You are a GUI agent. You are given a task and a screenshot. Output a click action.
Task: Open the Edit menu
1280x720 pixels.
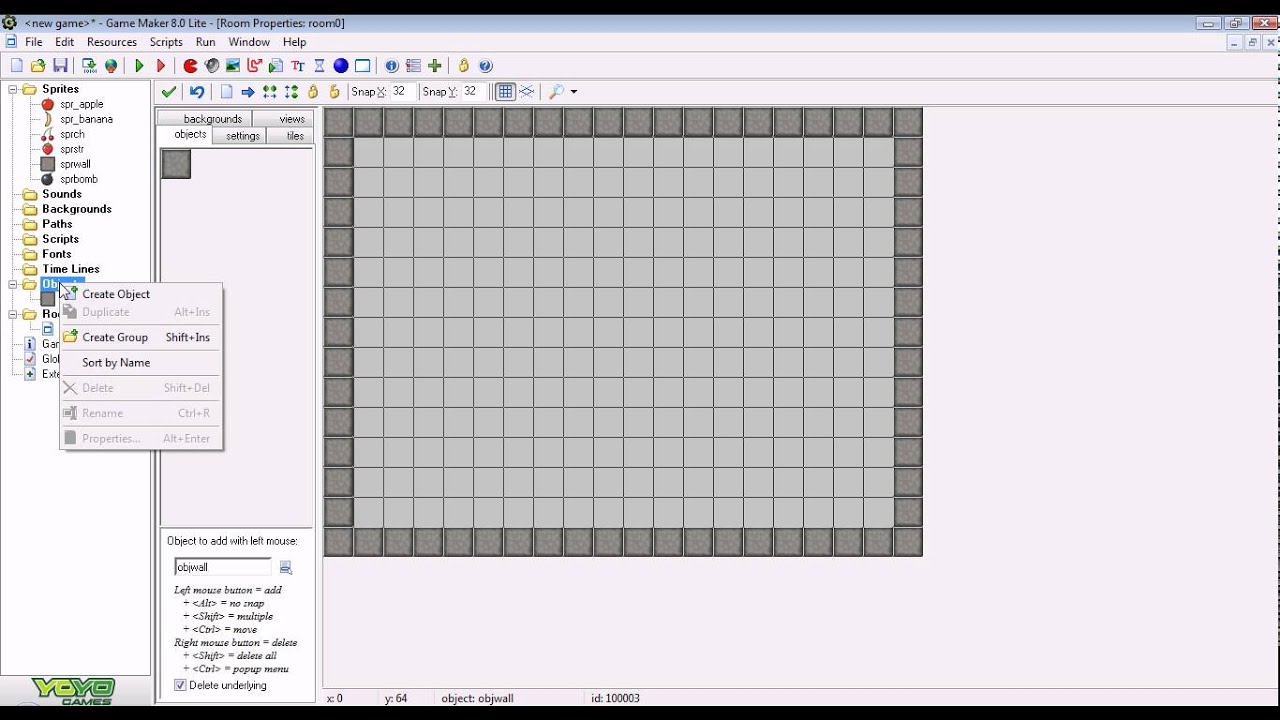tap(65, 42)
